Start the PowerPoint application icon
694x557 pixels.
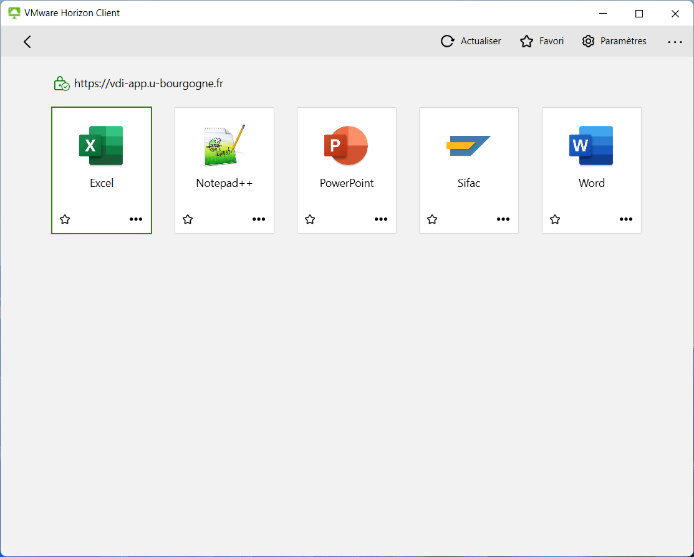(346, 146)
